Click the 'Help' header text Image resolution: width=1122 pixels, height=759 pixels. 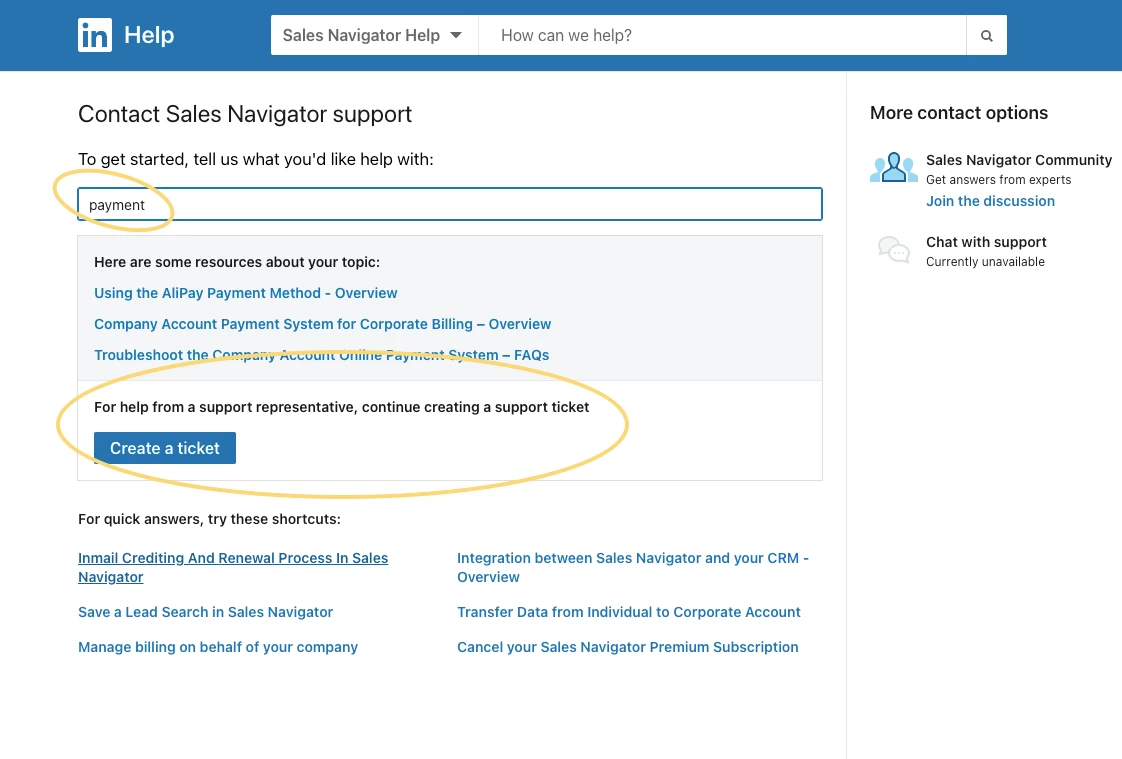tap(149, 35)
